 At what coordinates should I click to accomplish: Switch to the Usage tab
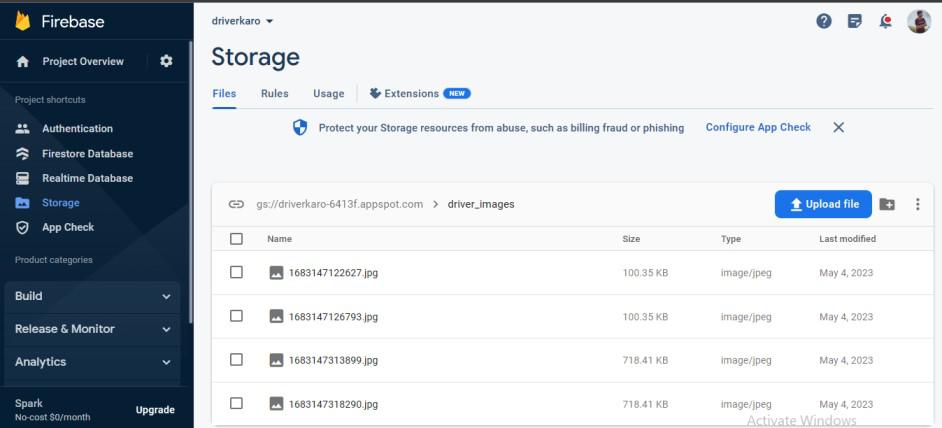[328, 93]
